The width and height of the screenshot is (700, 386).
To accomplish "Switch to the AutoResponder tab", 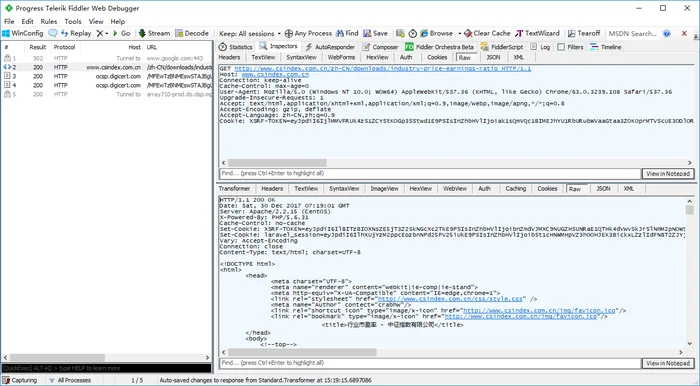I will pyautogui.click(x=330, y=47).
